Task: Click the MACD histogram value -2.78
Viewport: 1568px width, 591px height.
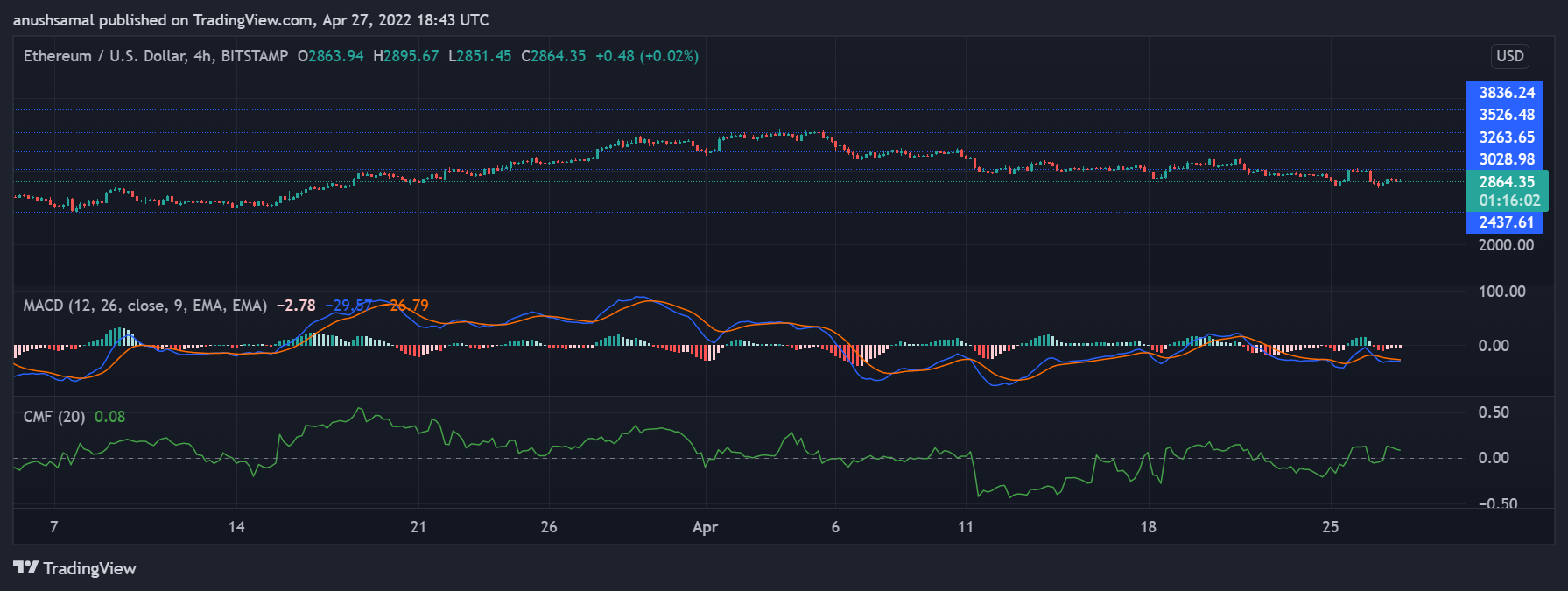Action: point(296,306)
